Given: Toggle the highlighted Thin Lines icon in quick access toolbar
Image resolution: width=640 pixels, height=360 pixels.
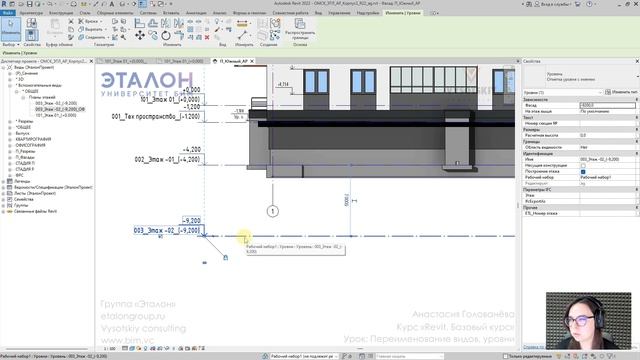Looking at the screenshot, I should 142,4.
